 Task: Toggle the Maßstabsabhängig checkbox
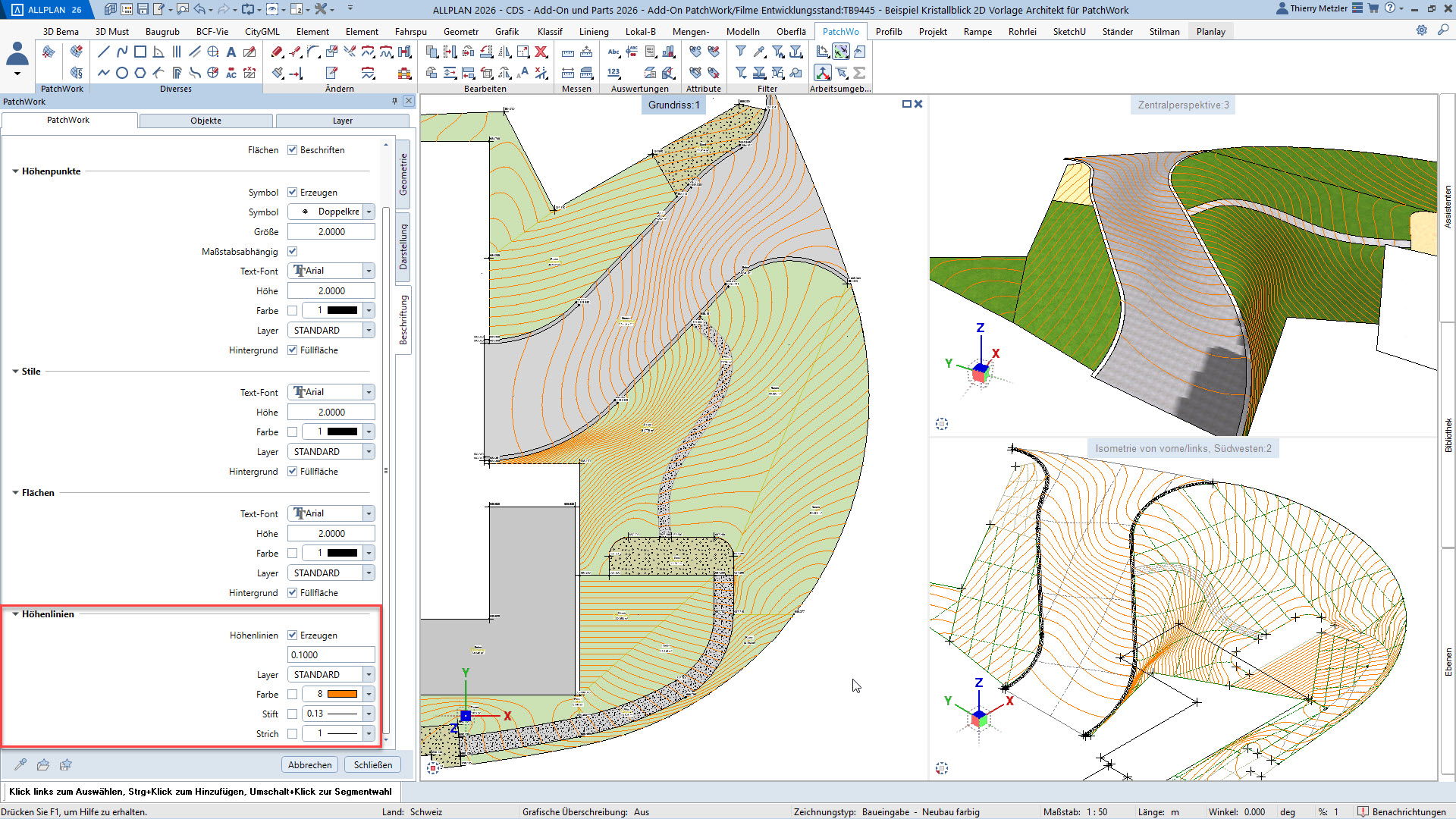click(292, 252)
